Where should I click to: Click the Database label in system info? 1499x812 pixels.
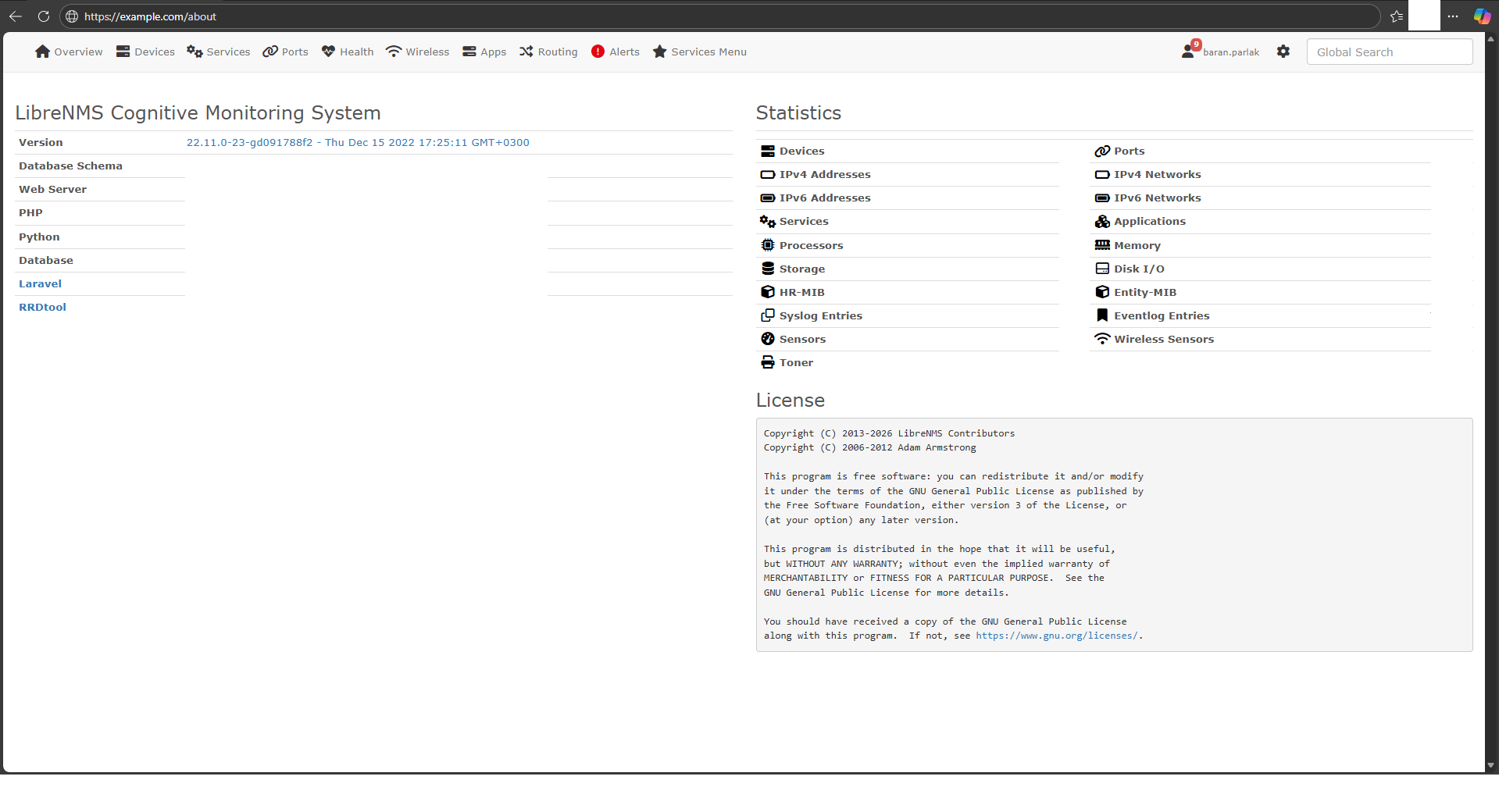point(46,261)
